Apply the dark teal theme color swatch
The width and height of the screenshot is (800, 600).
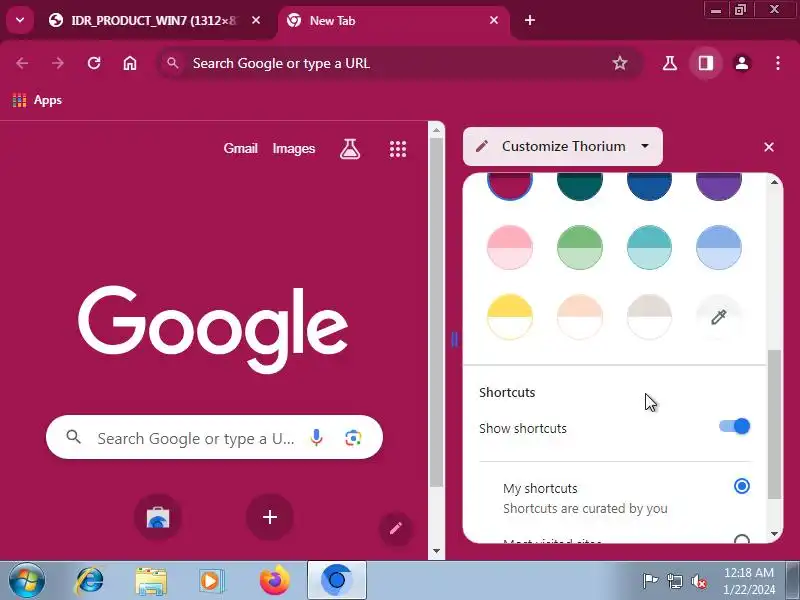[x=580, y=186]
